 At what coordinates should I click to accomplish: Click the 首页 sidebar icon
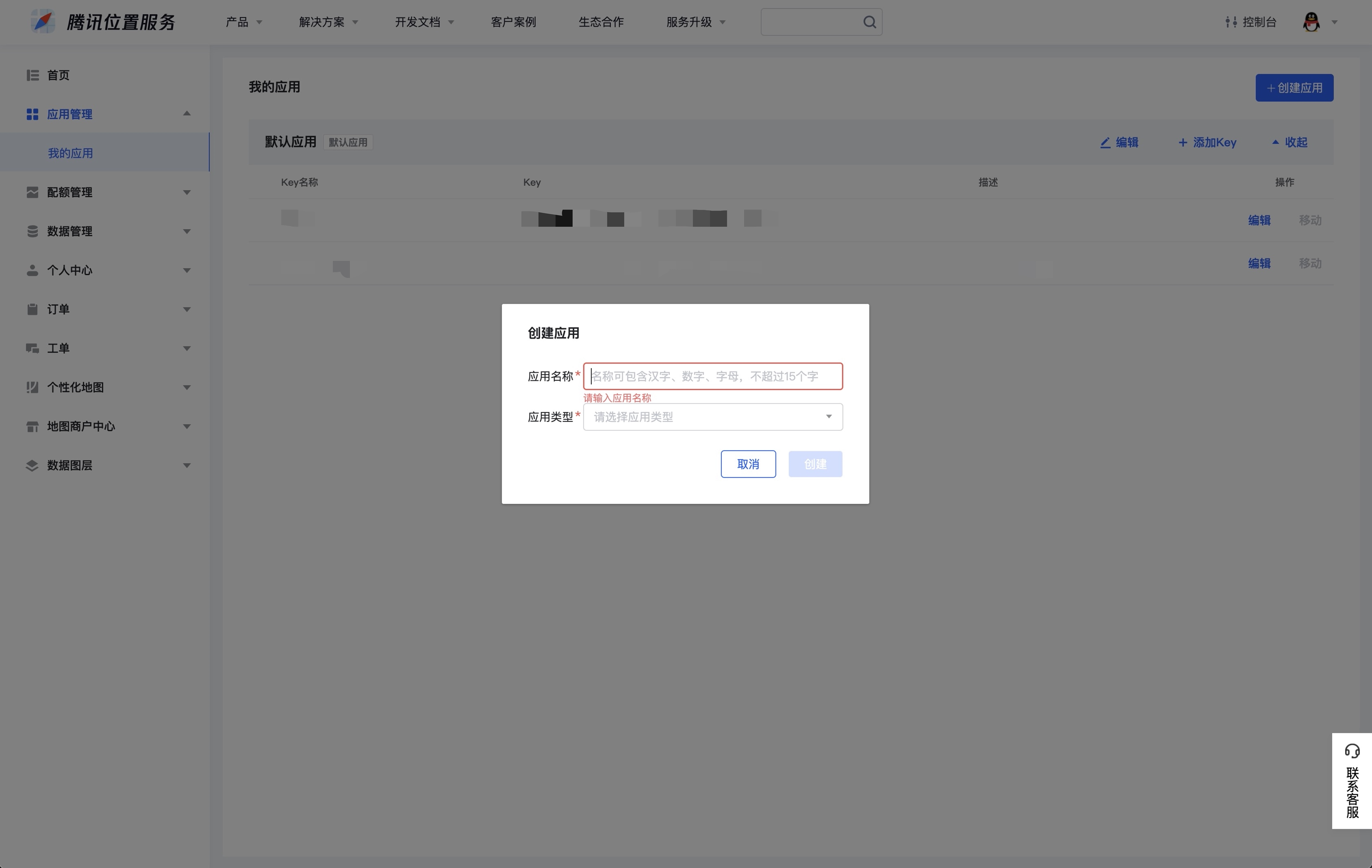point(33,75)
